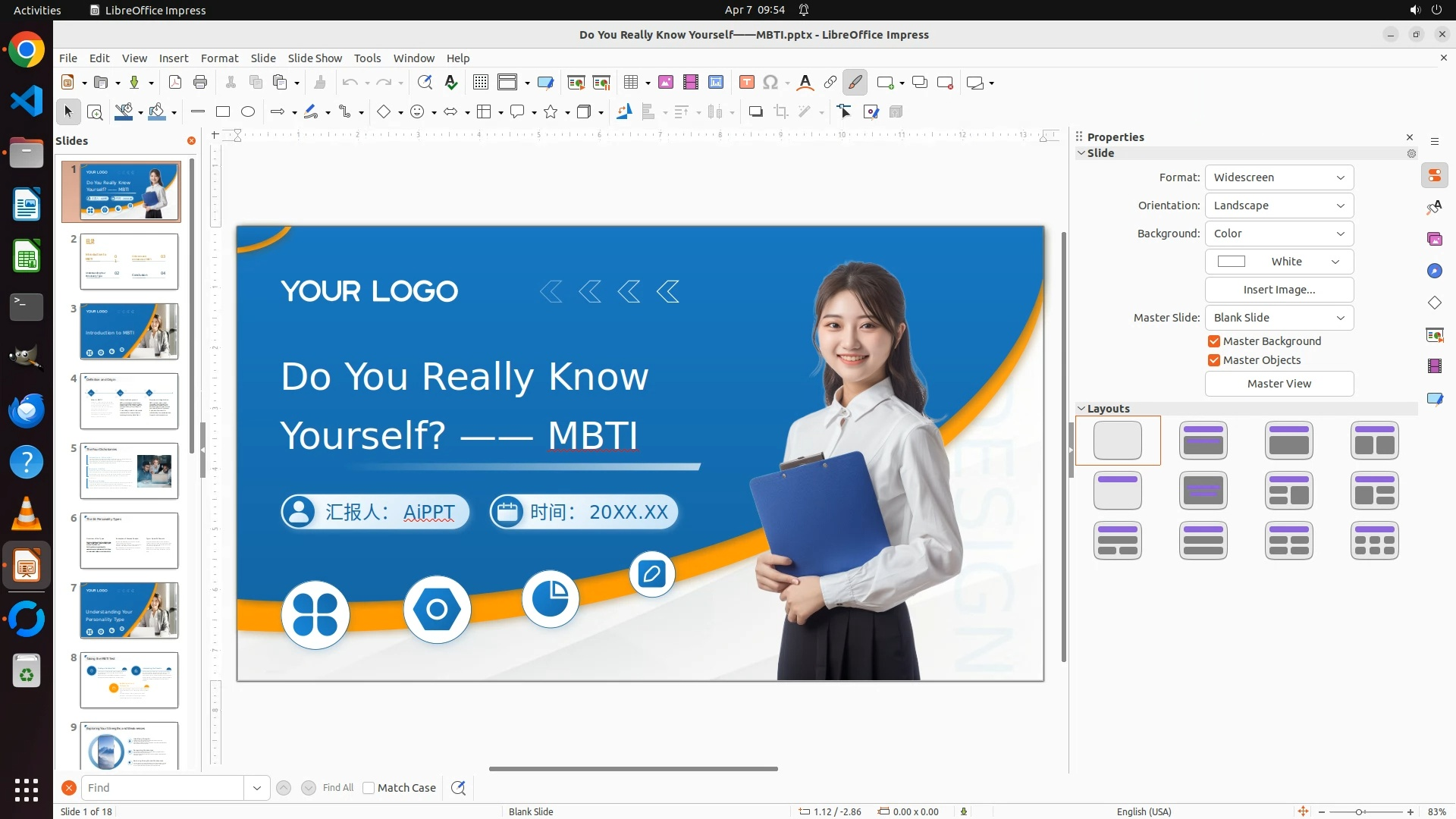Screen dimensions: 1456x819
Task: Click the Master View button
Action: [x=1279, y=384]
